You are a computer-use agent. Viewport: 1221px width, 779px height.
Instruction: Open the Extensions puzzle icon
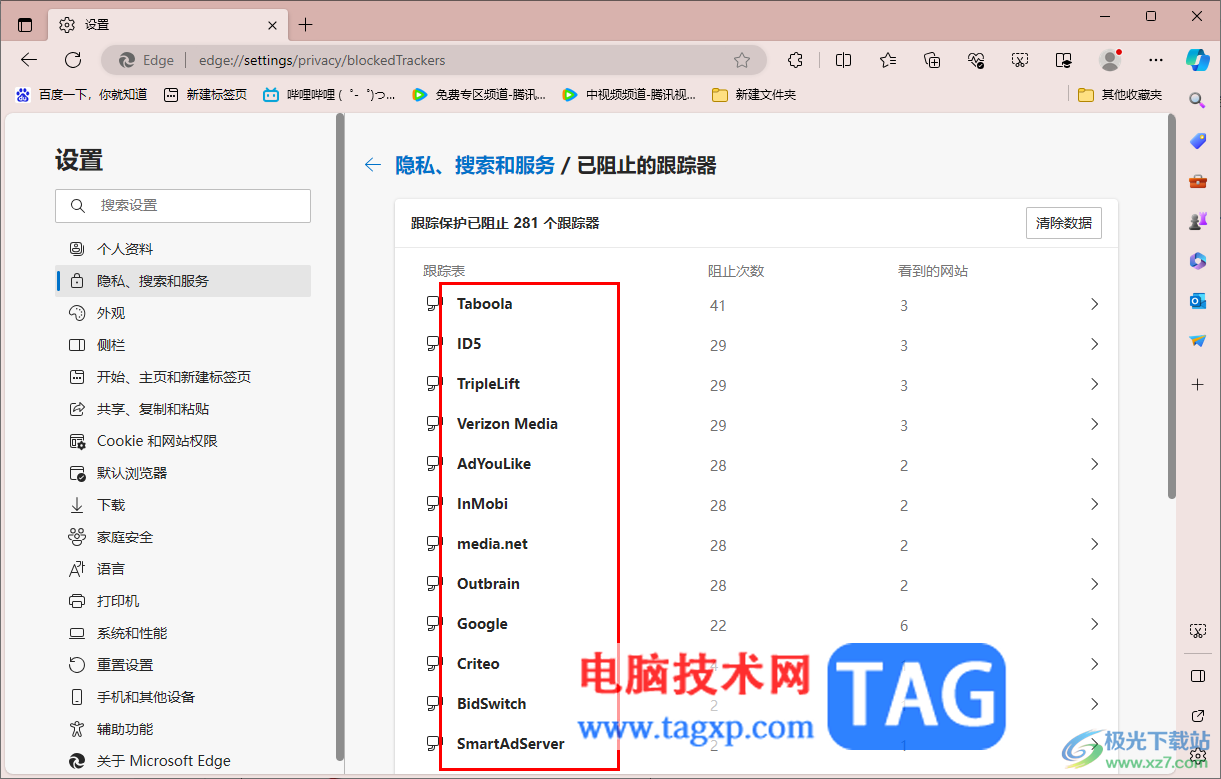(x=795, y=60)
